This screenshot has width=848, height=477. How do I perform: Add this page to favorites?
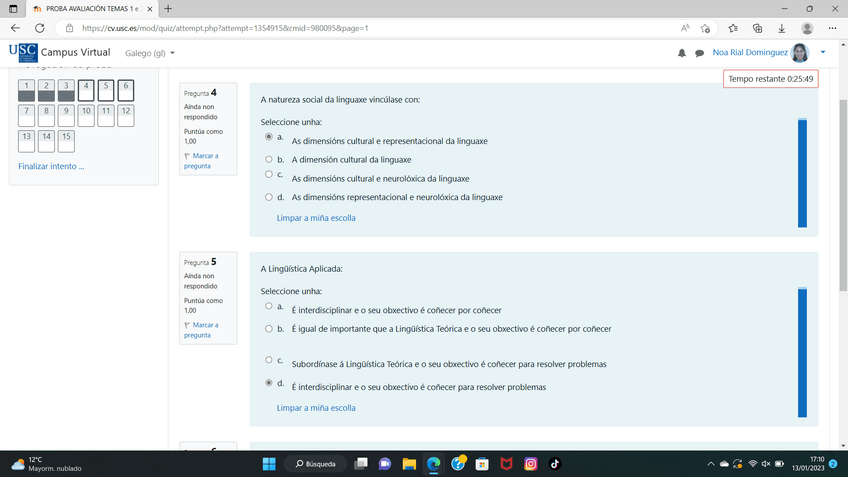pos(705,28)
